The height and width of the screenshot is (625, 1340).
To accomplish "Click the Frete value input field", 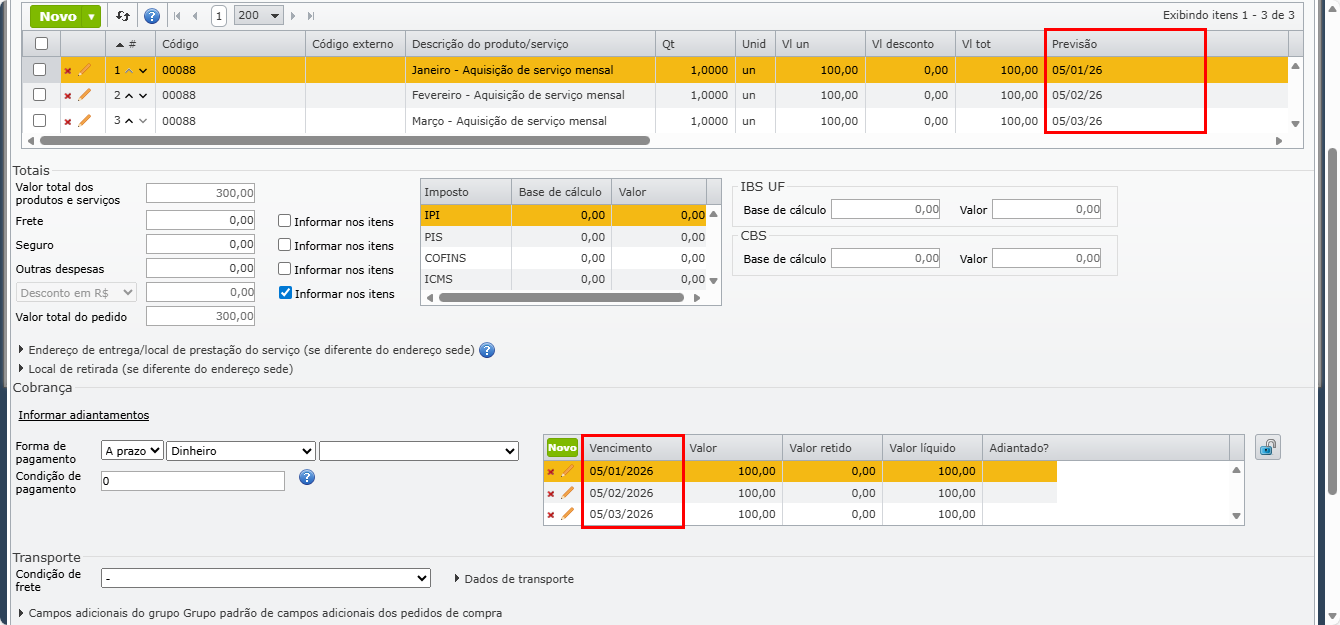I will (x=200, y=220).
